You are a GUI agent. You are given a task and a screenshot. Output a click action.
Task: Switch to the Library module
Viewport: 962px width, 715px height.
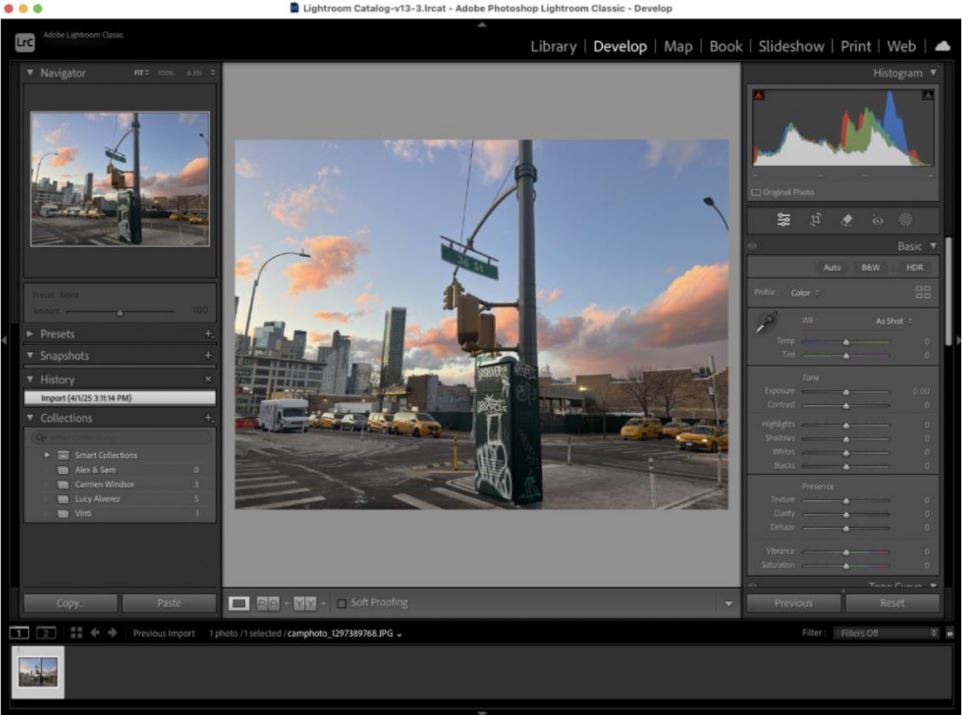553,46
